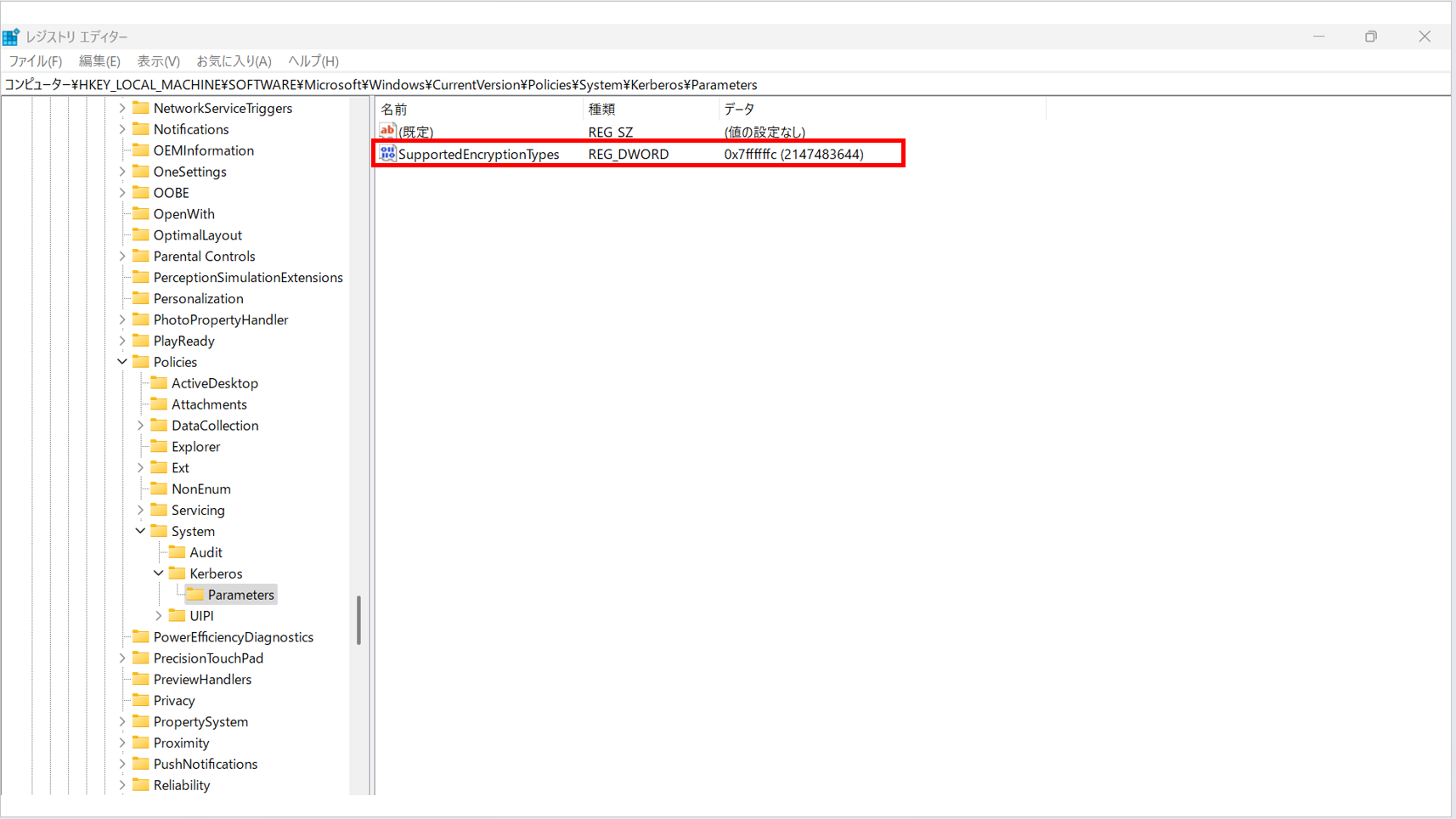The image size is (1456, 819).
Task: Click the REG_DWORD type cell
Action: (x=629, y=154)
